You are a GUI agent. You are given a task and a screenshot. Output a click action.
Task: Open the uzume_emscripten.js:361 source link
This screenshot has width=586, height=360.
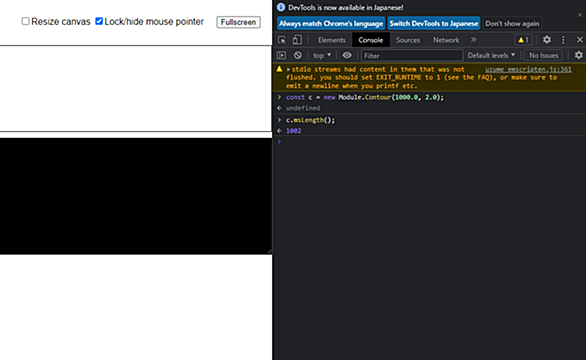pos(528,70)
